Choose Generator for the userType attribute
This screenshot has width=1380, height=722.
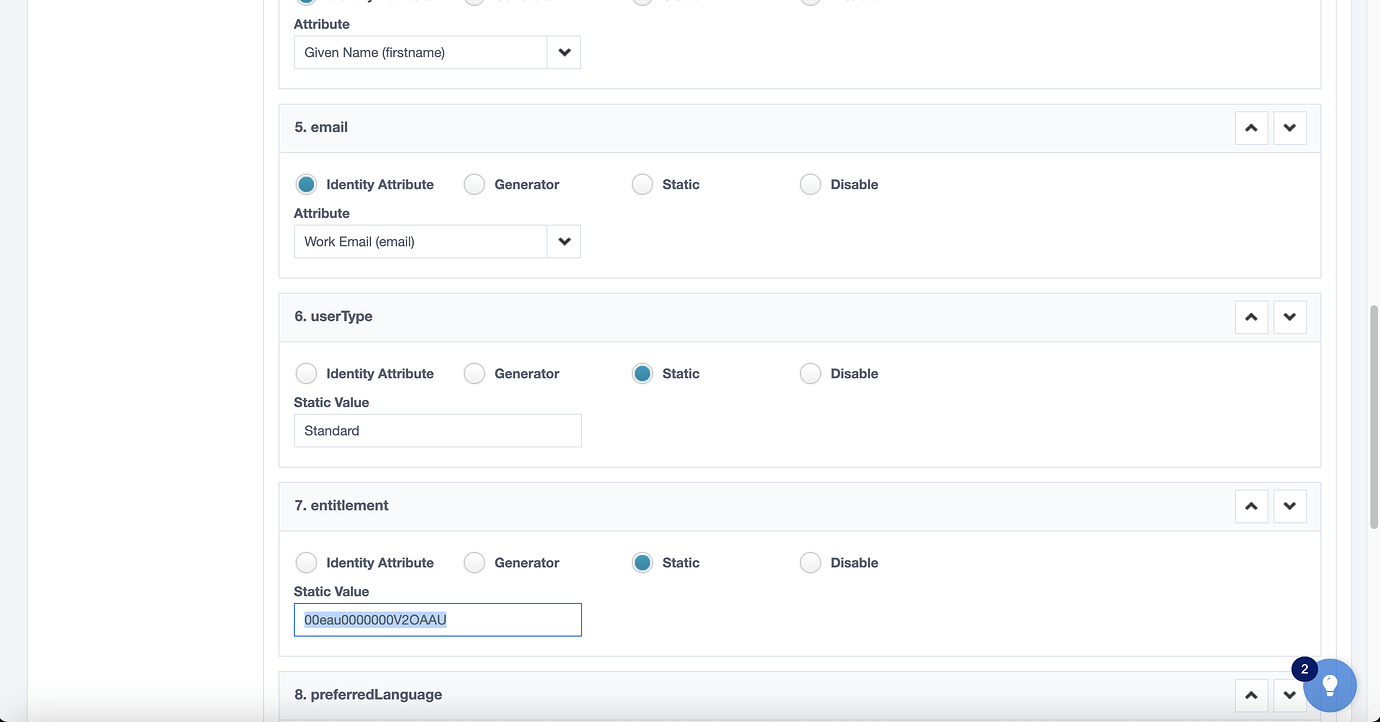(x=474, y=373)
